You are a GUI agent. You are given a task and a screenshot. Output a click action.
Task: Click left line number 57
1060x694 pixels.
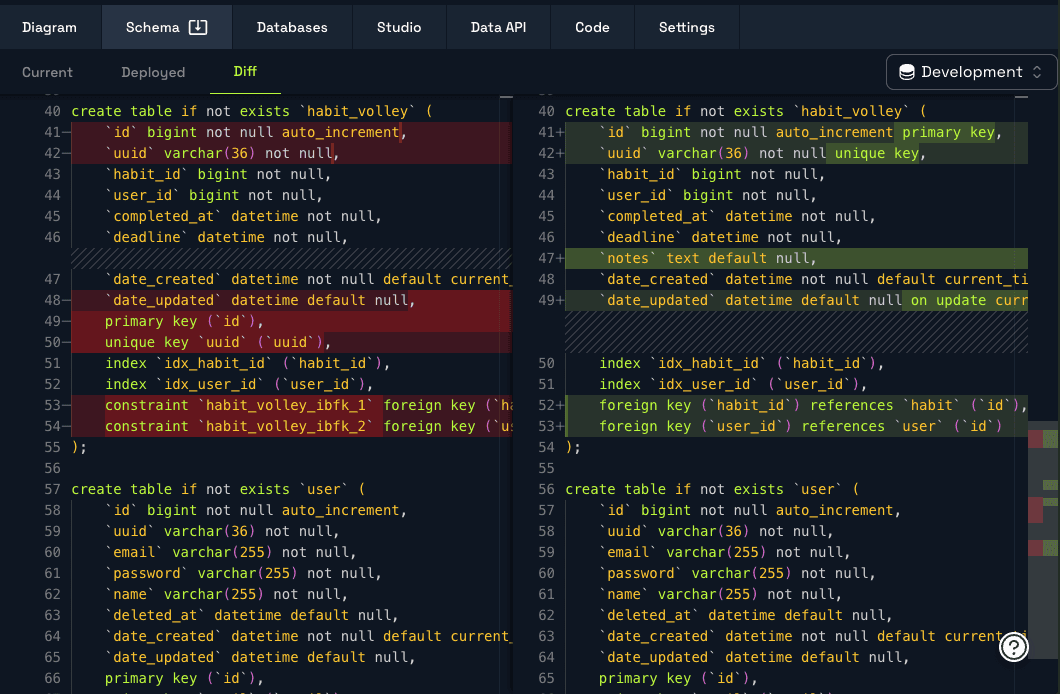(52, 489)
